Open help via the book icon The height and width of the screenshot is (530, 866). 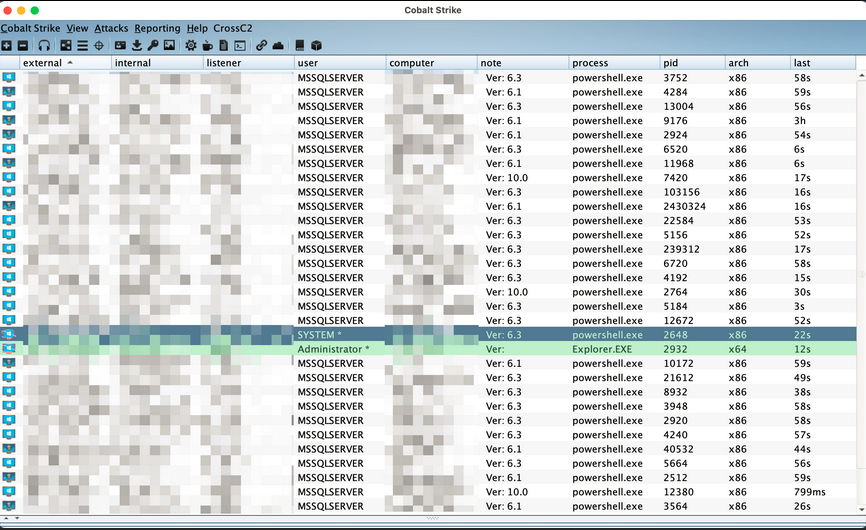tap(300, 45)
